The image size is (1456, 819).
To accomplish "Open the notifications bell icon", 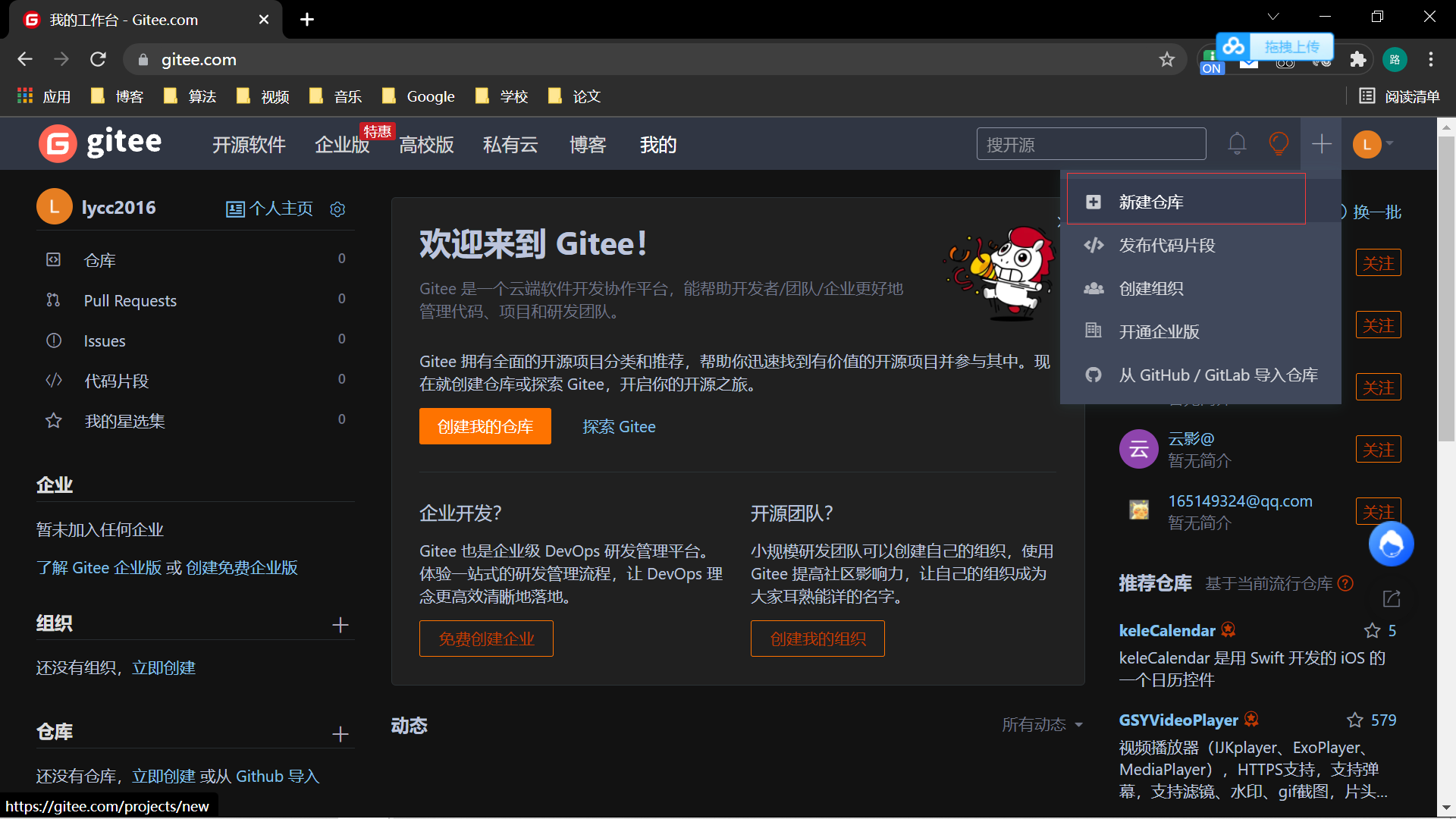I will click(1237, 143).
